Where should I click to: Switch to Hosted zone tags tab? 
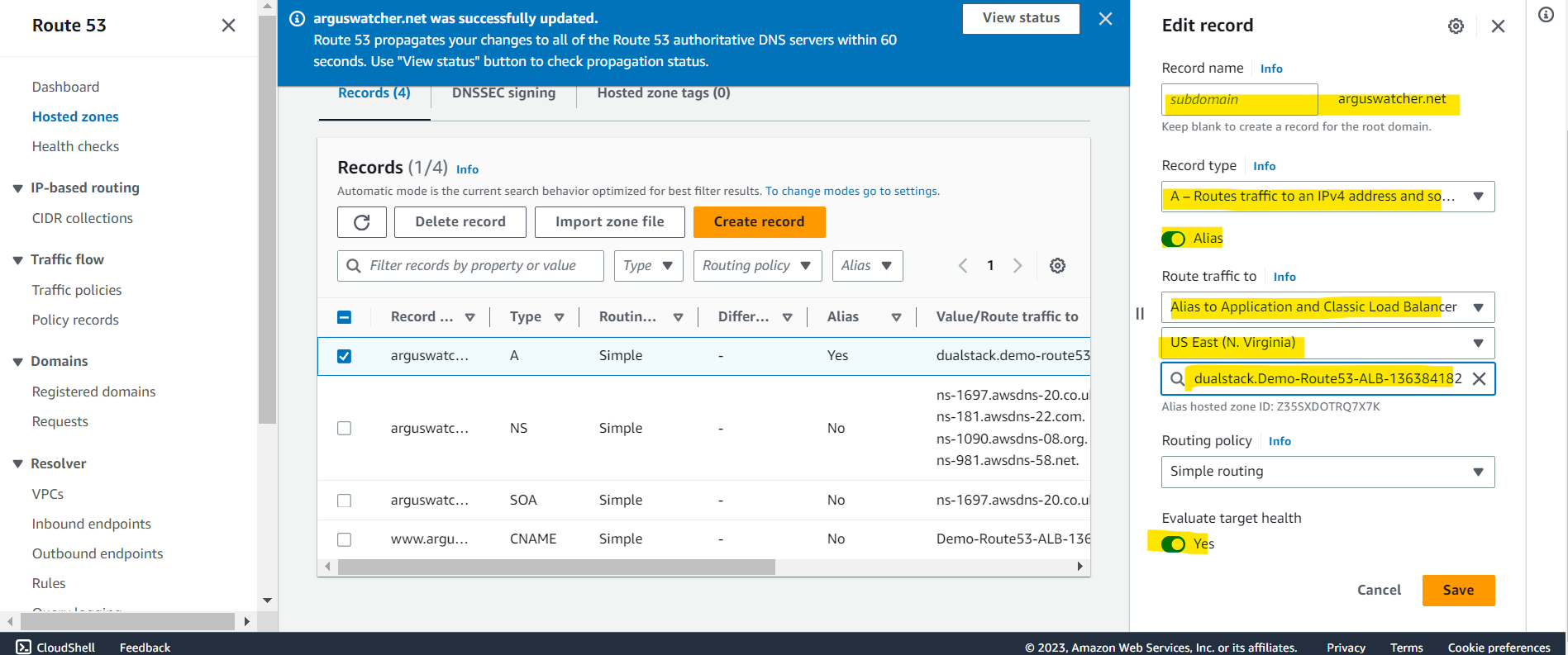[x=664, y=93]
